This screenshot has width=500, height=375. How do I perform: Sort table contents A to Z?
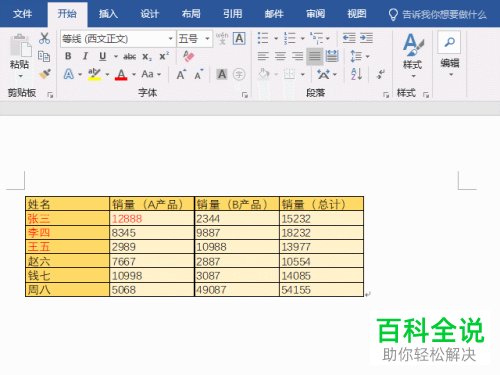click(x=357, y=74)
